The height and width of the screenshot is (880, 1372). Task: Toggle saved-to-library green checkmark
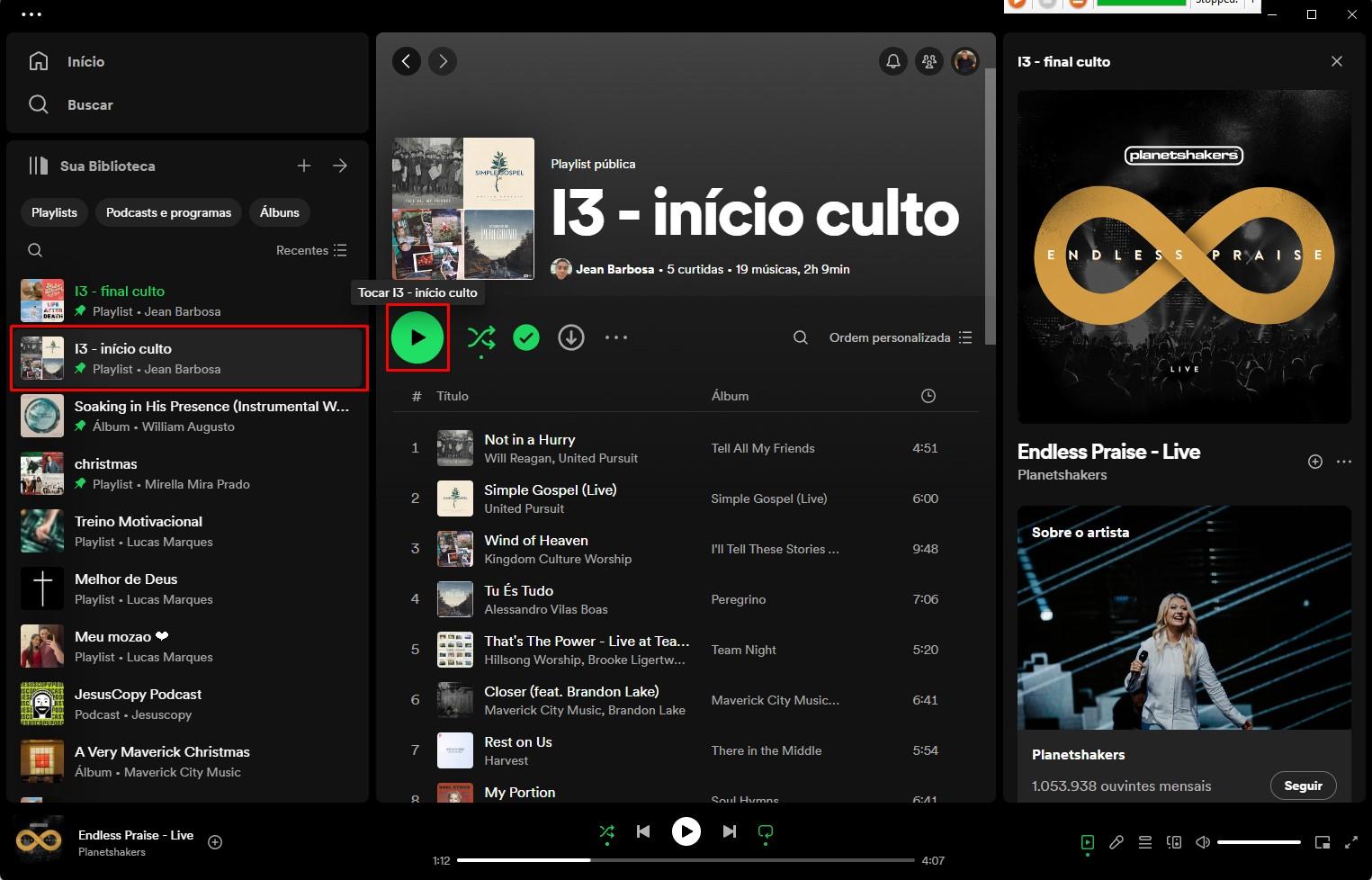click(526, 337)
